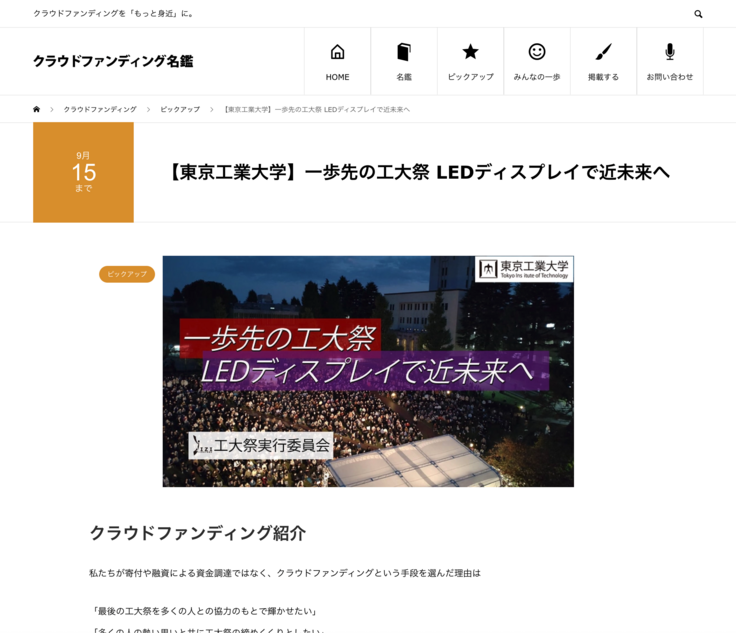Viewport: 736px width, 633px height.
Task: Click the 工大祭 LED display banner image
Action: point(368,371)
